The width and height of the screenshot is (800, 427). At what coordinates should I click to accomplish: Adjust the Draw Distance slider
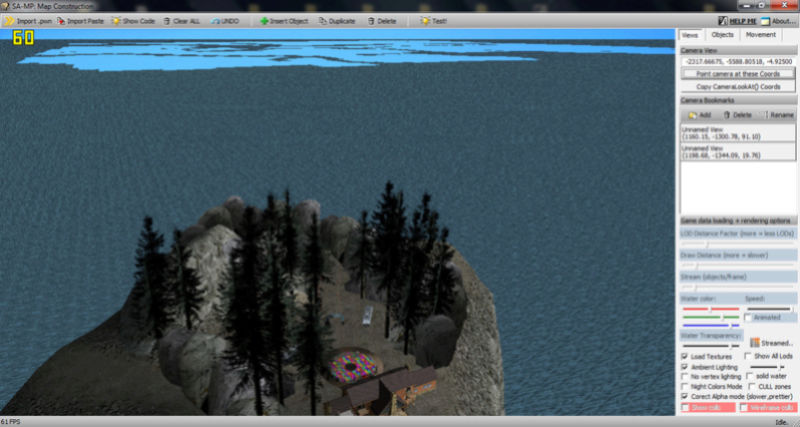(x=738, y=265)
